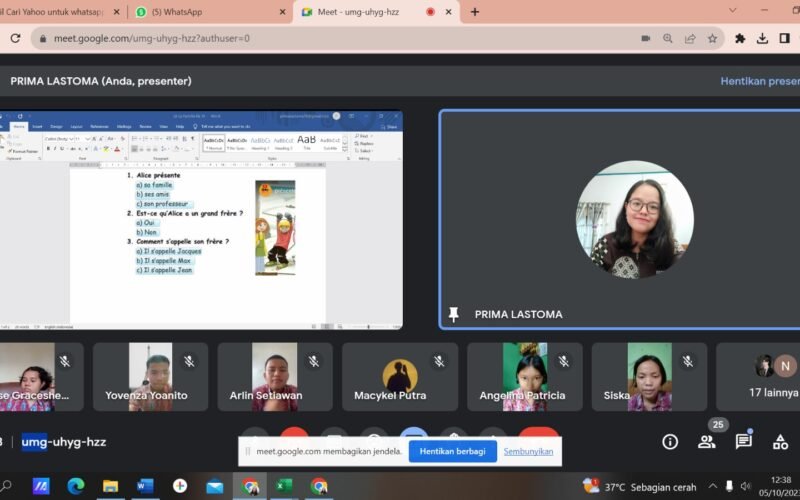Click the Hentikan berbagi button

click(x=452, y=451)
